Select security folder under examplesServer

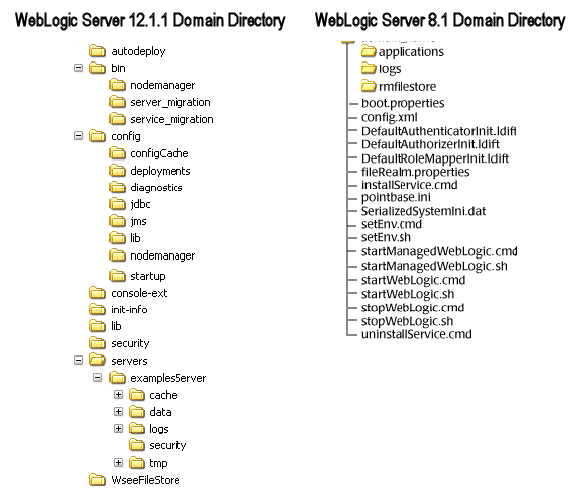tap(168, 445)
